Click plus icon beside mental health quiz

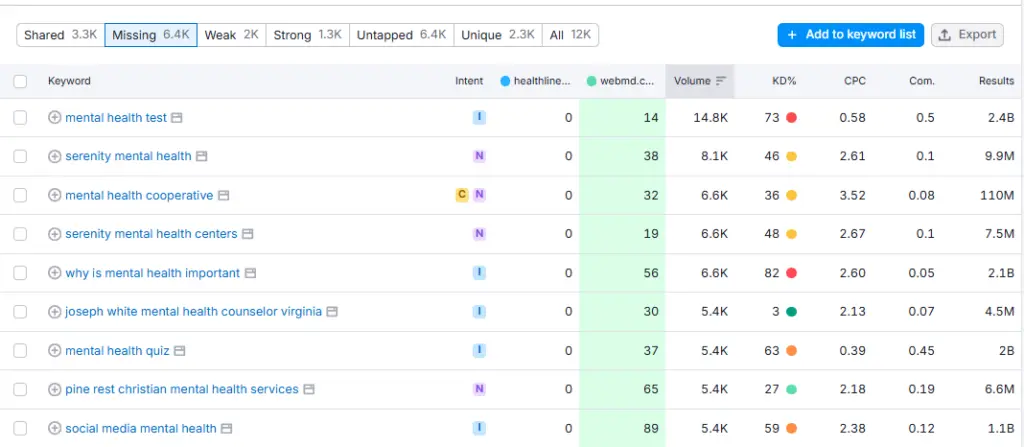coord(55,351)
